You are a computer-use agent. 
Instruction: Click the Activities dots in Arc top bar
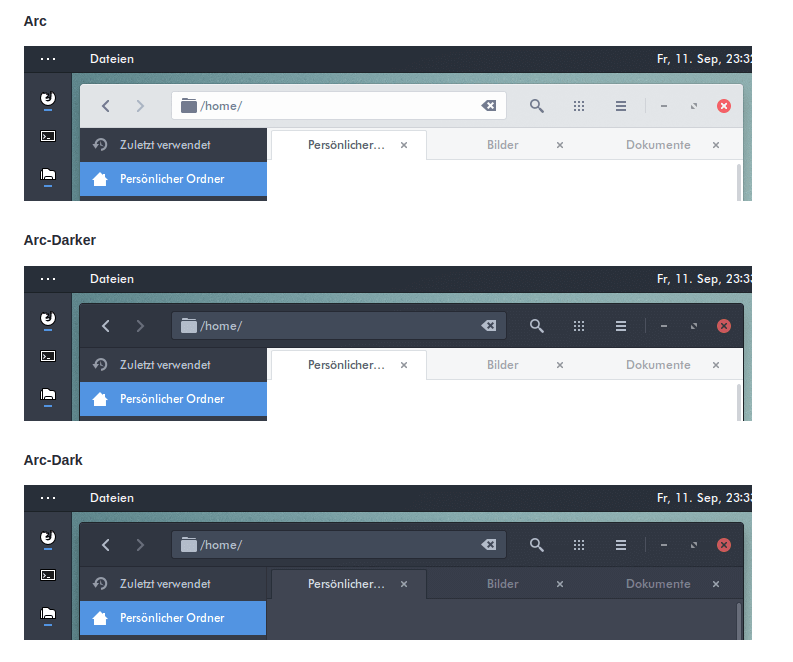coord(48,59)
